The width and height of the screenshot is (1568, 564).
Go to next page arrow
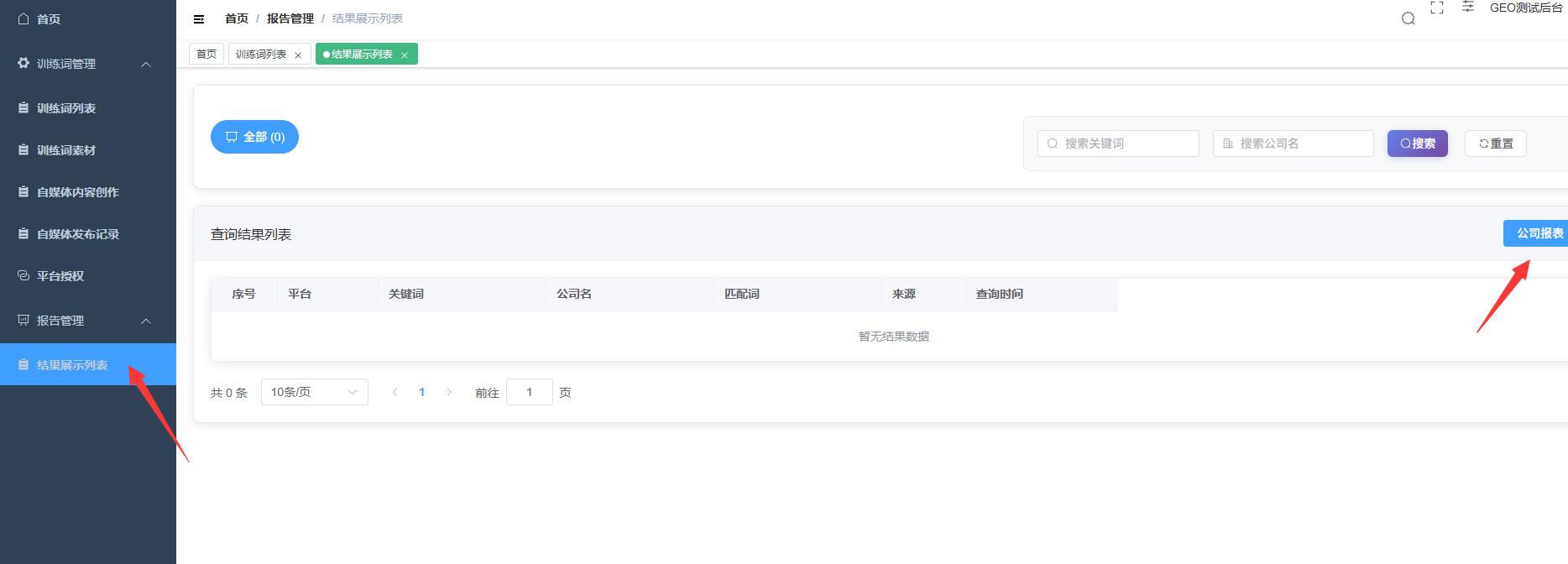(449, 392)
